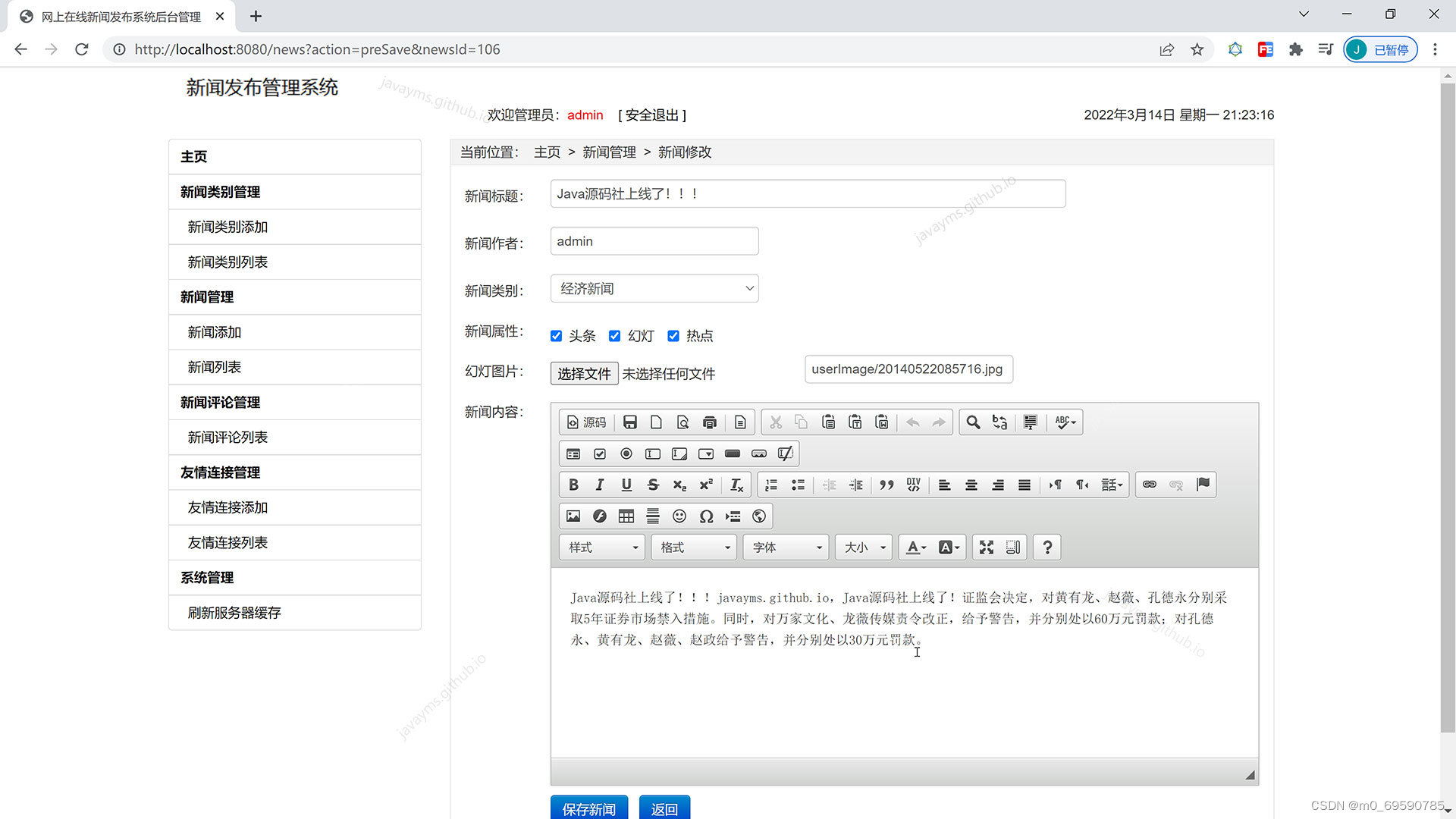Click the Find (magnifier) icon
The image size is (1456, 819).
[x=973, y=422]
